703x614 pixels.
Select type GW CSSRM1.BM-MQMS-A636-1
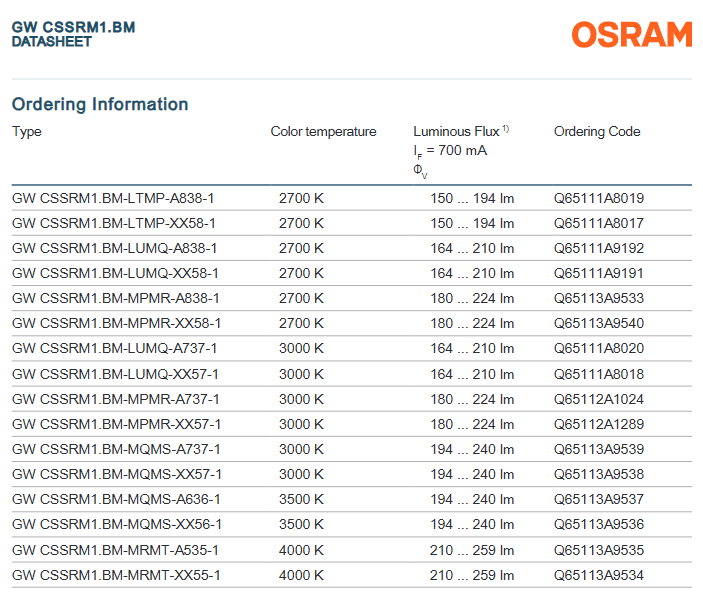tap(116, 500)
